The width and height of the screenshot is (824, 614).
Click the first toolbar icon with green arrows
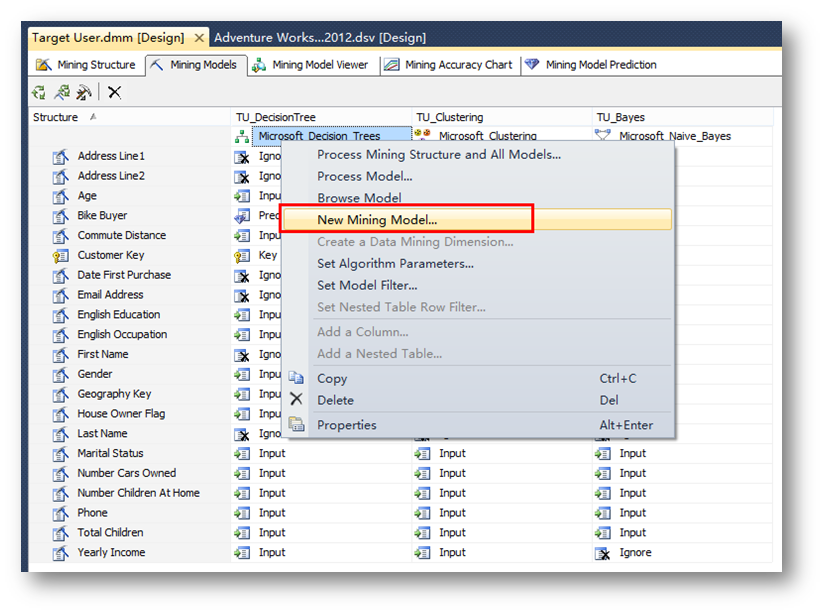tap(39, 92)
